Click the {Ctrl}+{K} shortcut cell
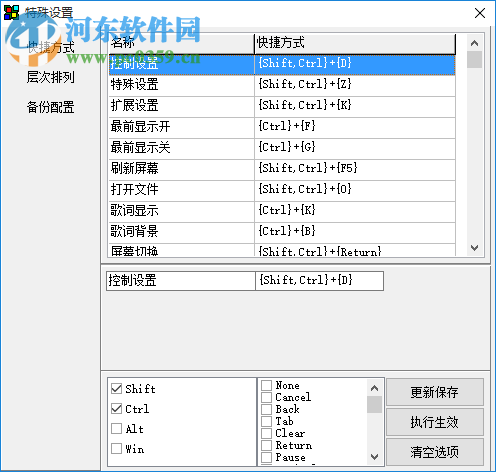This screenshot has height=472, width=496. point(355,211)
